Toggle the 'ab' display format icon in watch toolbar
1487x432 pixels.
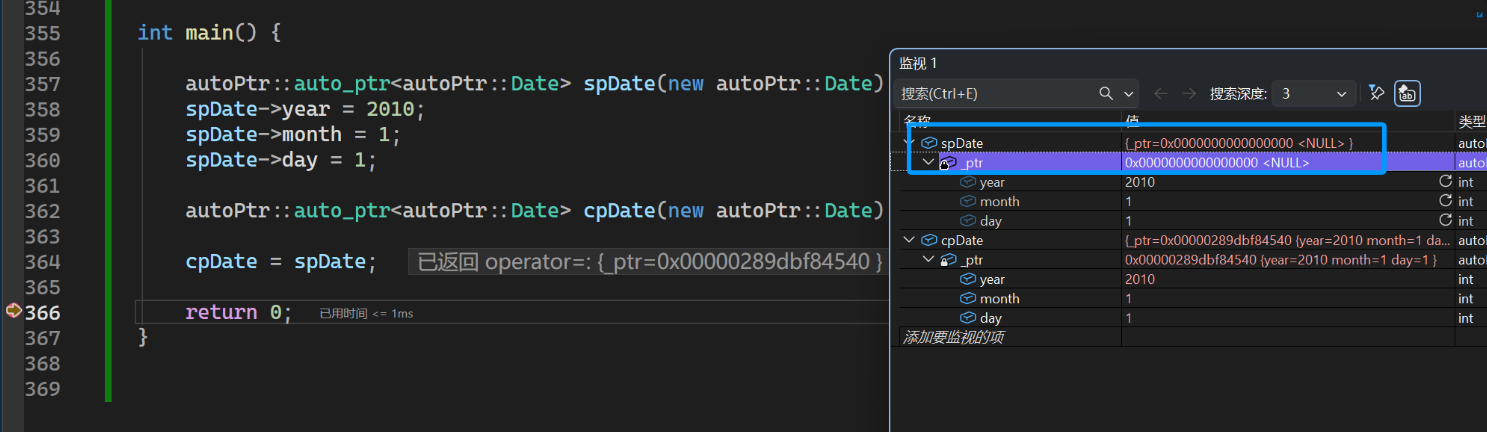click(x=1407, y=93)
